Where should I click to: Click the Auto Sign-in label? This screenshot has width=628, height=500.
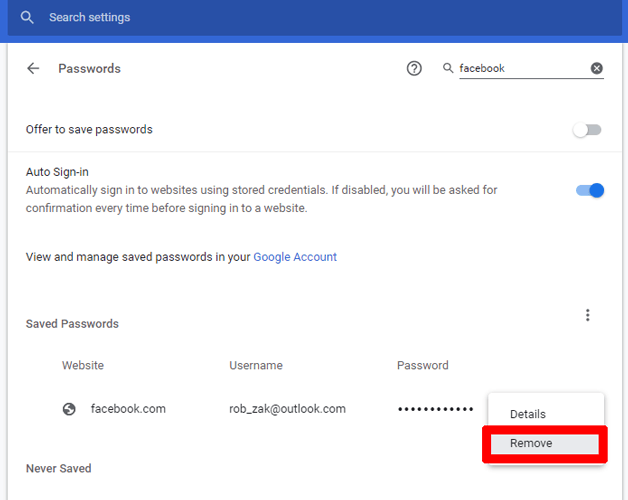pos(57,172)
